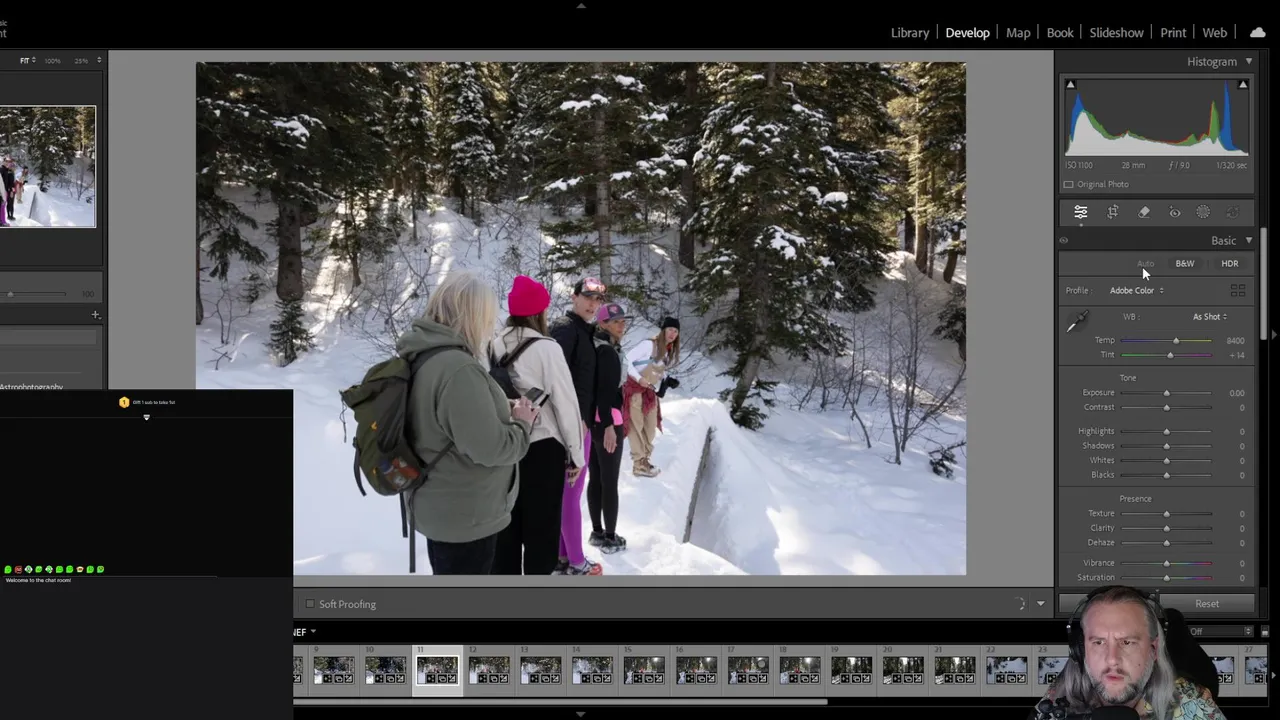Screen dimensions: 1280x720
Task: Click the Blacks slider handle
Action: [1166, 475]
